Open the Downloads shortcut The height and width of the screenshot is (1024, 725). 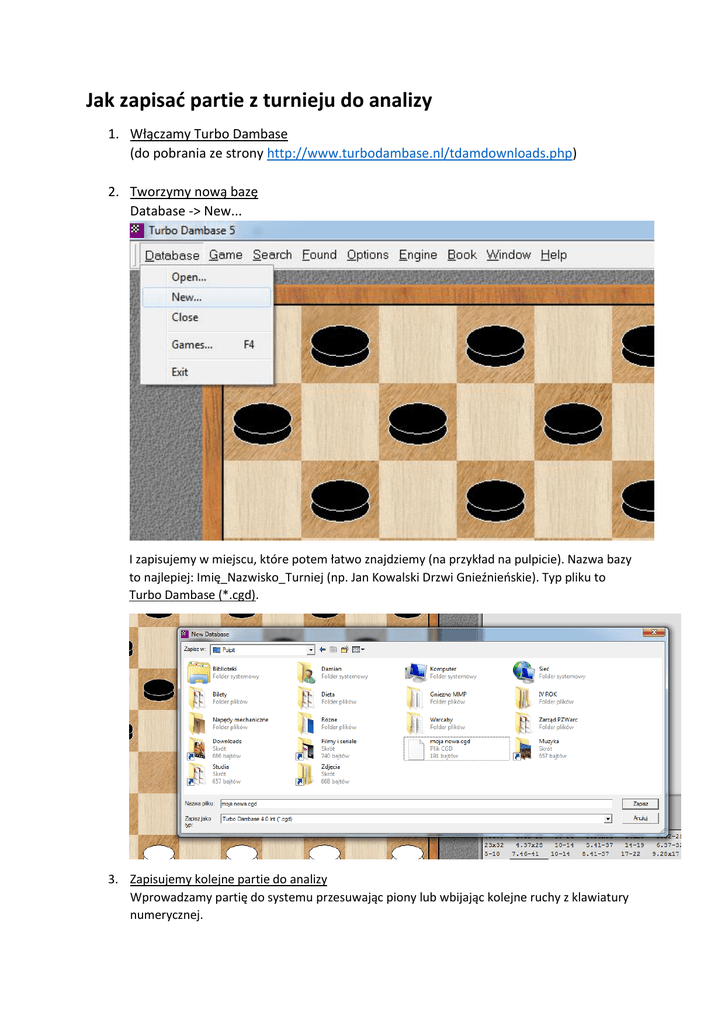198,747
